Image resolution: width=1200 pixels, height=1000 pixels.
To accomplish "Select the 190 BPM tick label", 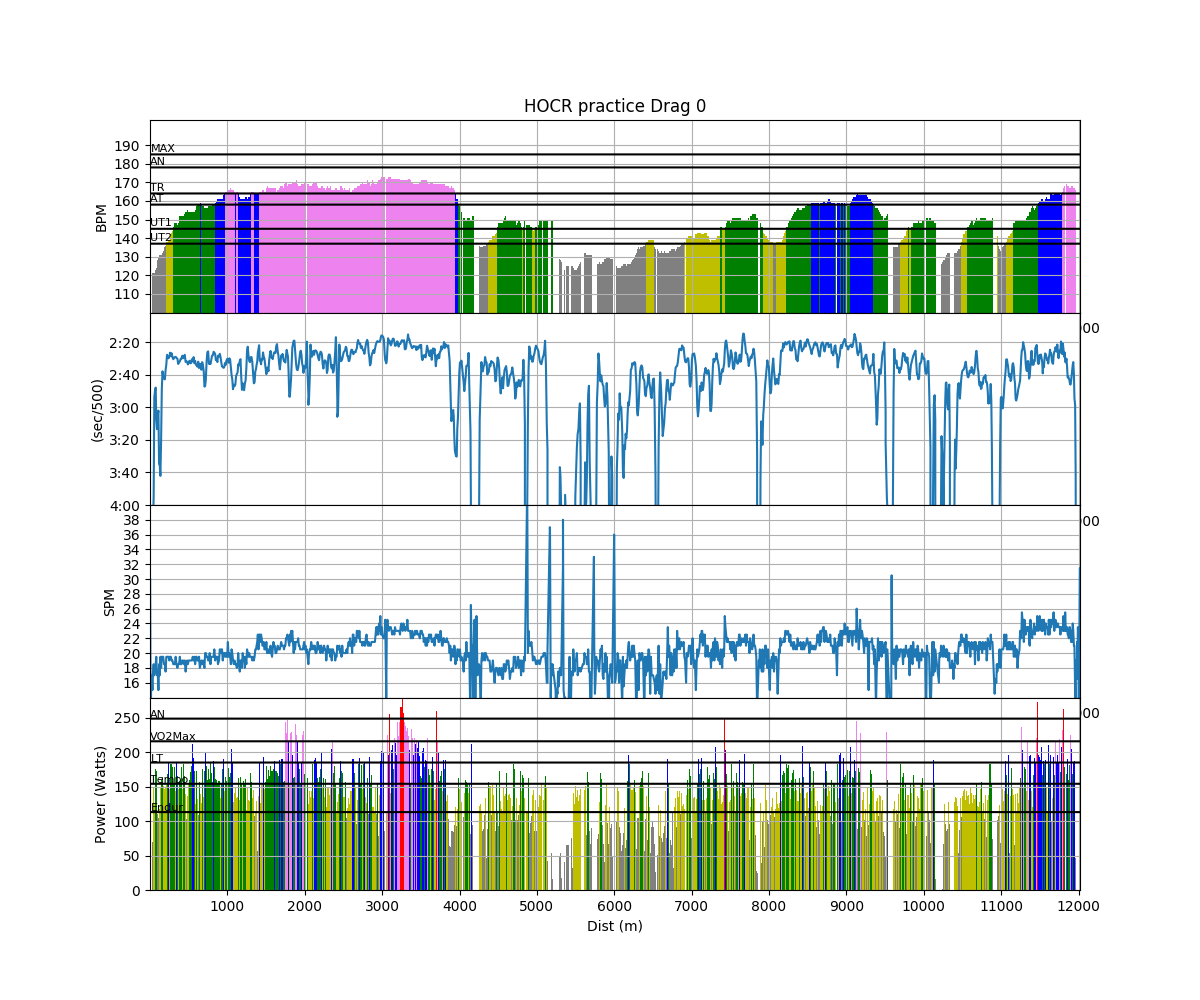I will tap(126, 145).
